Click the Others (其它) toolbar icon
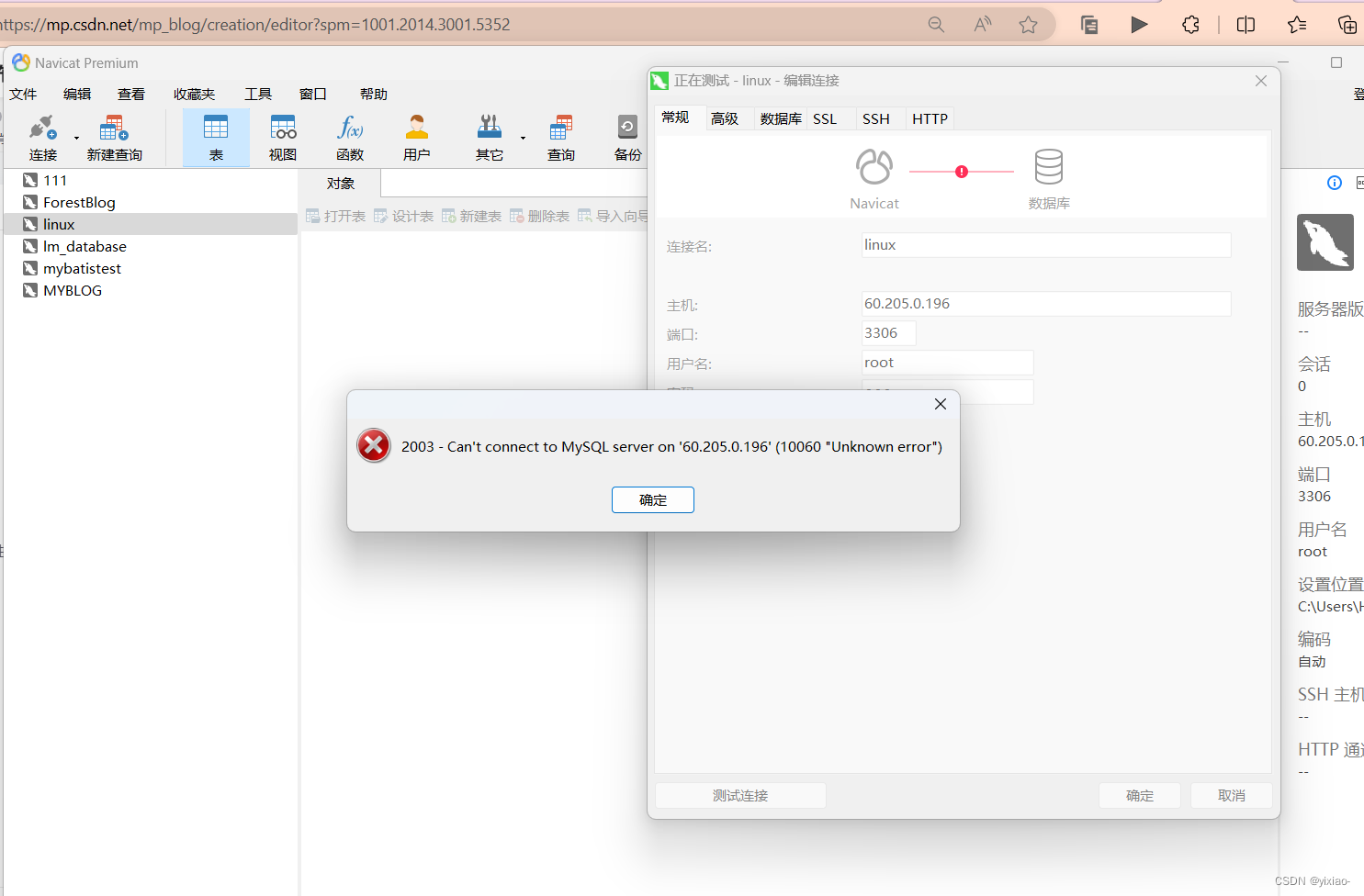The height and width of the screenshot is (896, 1364). pos(490,137)
